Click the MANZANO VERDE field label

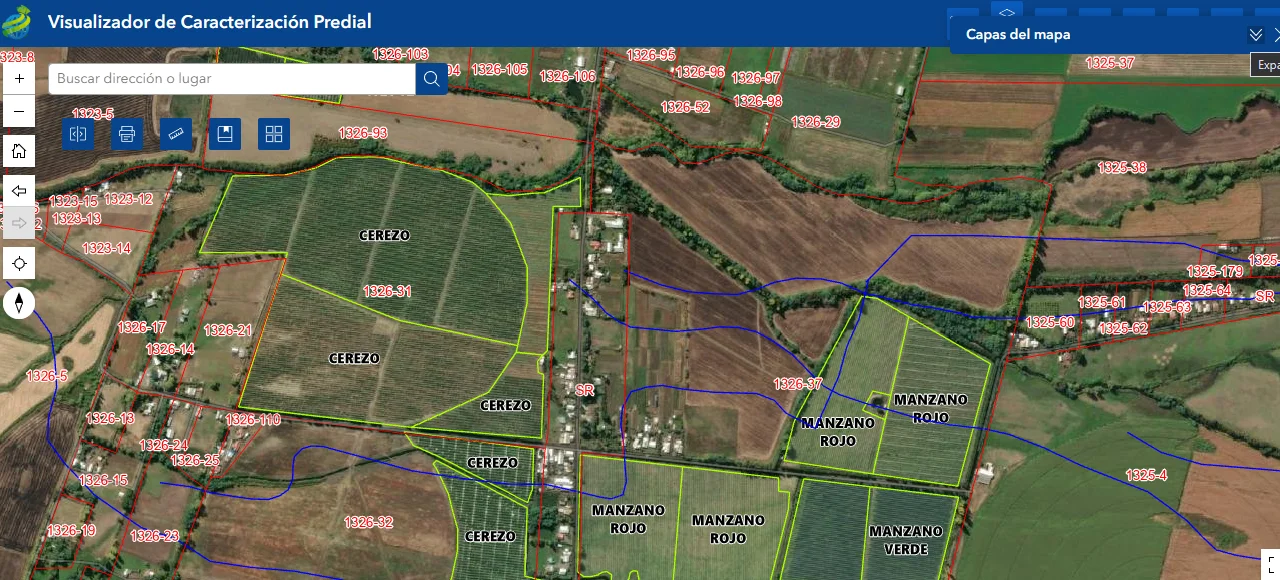(x=906, y=540)
